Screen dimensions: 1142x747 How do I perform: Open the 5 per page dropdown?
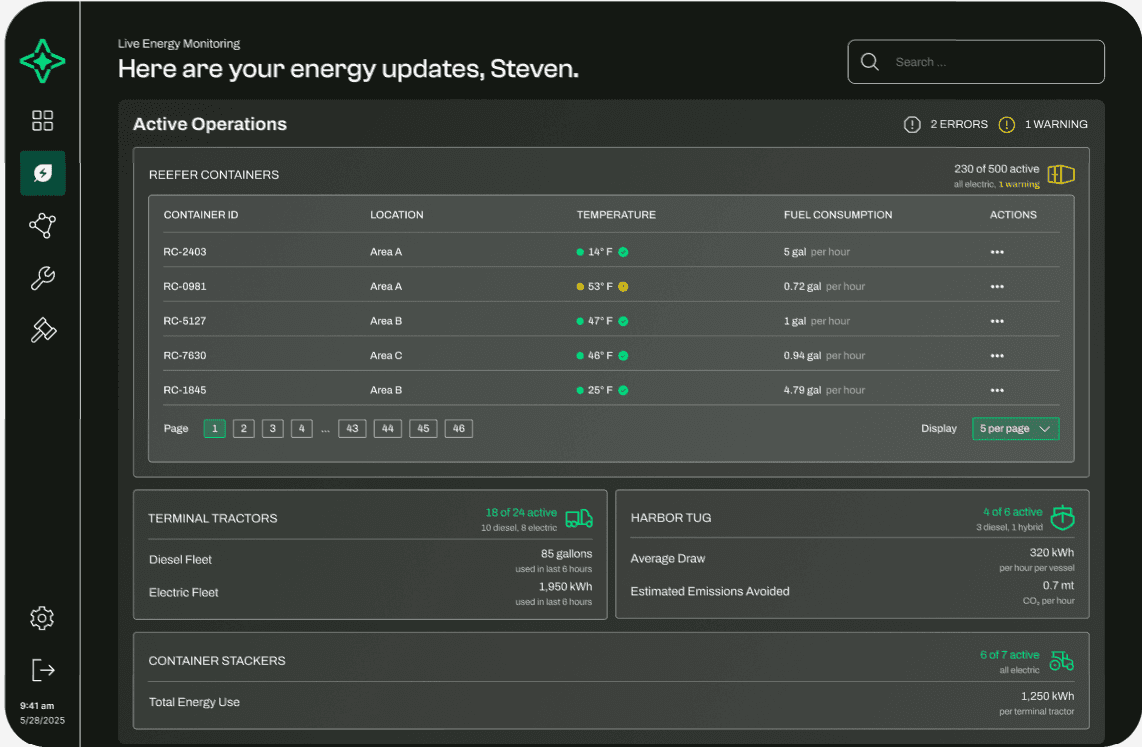click(x=1015, y=429)
